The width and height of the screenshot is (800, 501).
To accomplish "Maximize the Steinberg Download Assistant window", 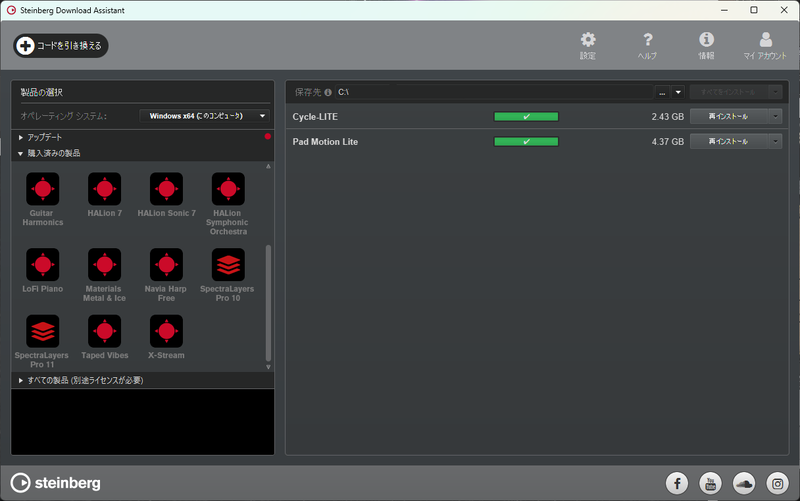I will (x=754, y=10).
